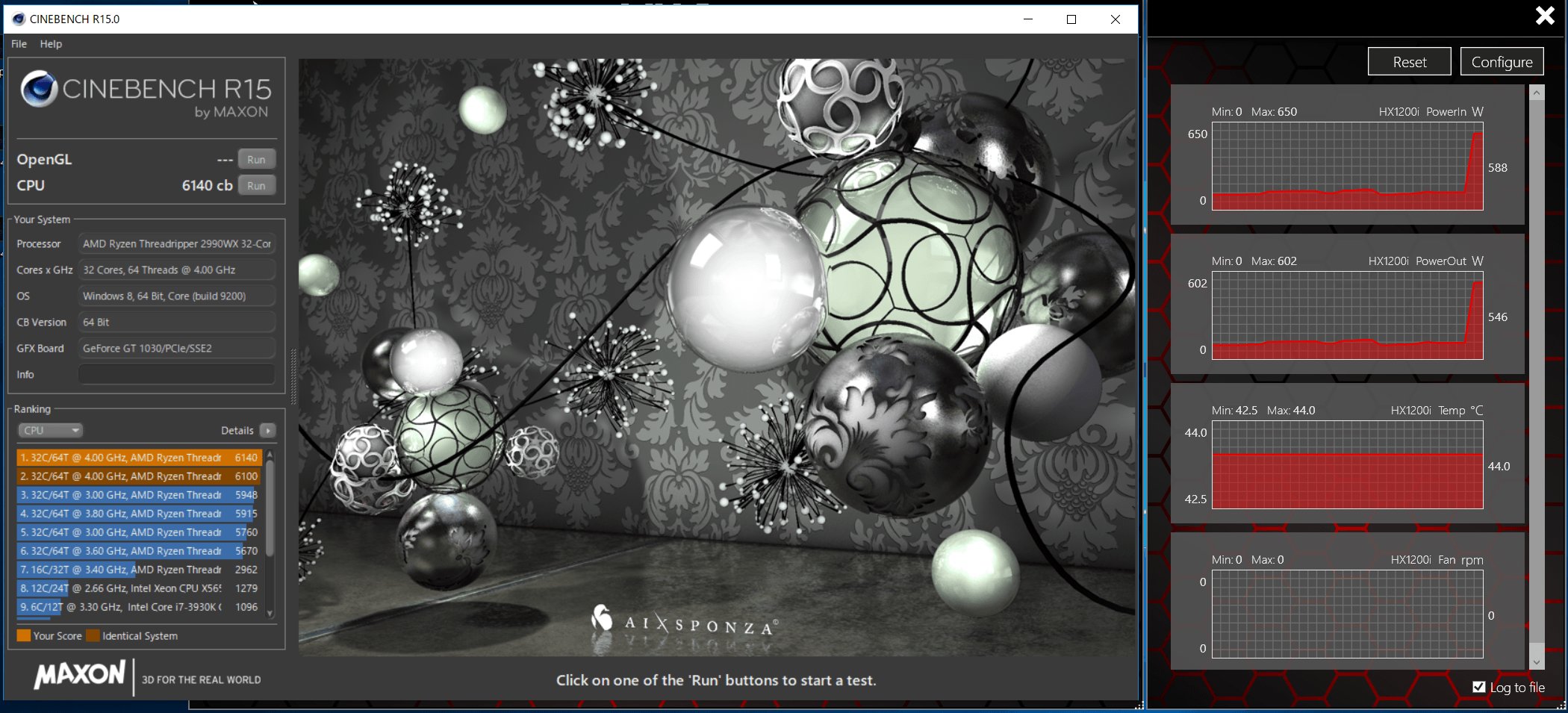Select ranking entry 4 scoring 5915
This screenshot has width=1568, height=713.
138,514
